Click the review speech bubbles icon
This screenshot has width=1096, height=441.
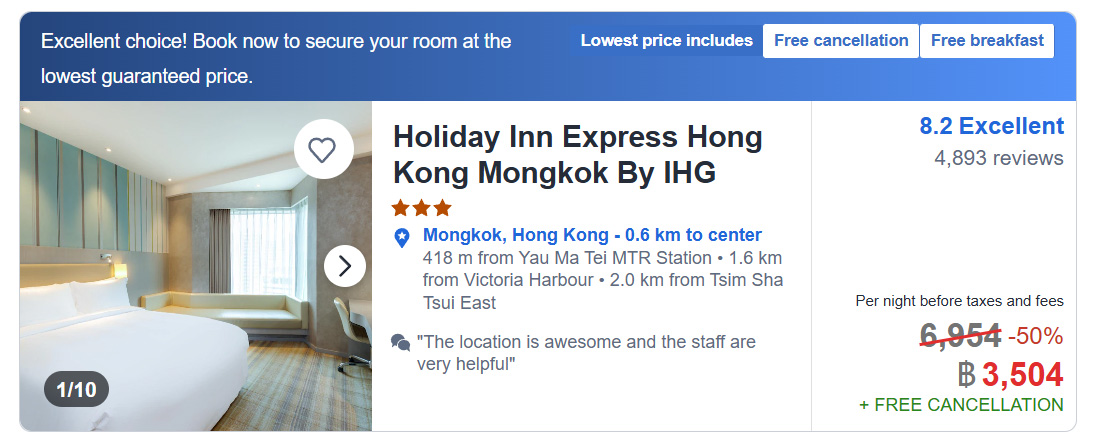[401, 343]
